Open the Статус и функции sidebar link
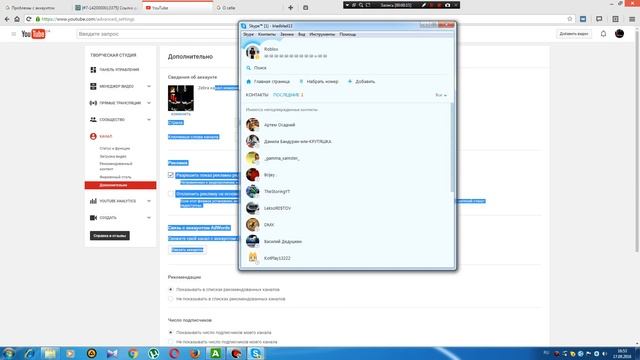Viewport: 640px width, 360px height. coord(115,149)
